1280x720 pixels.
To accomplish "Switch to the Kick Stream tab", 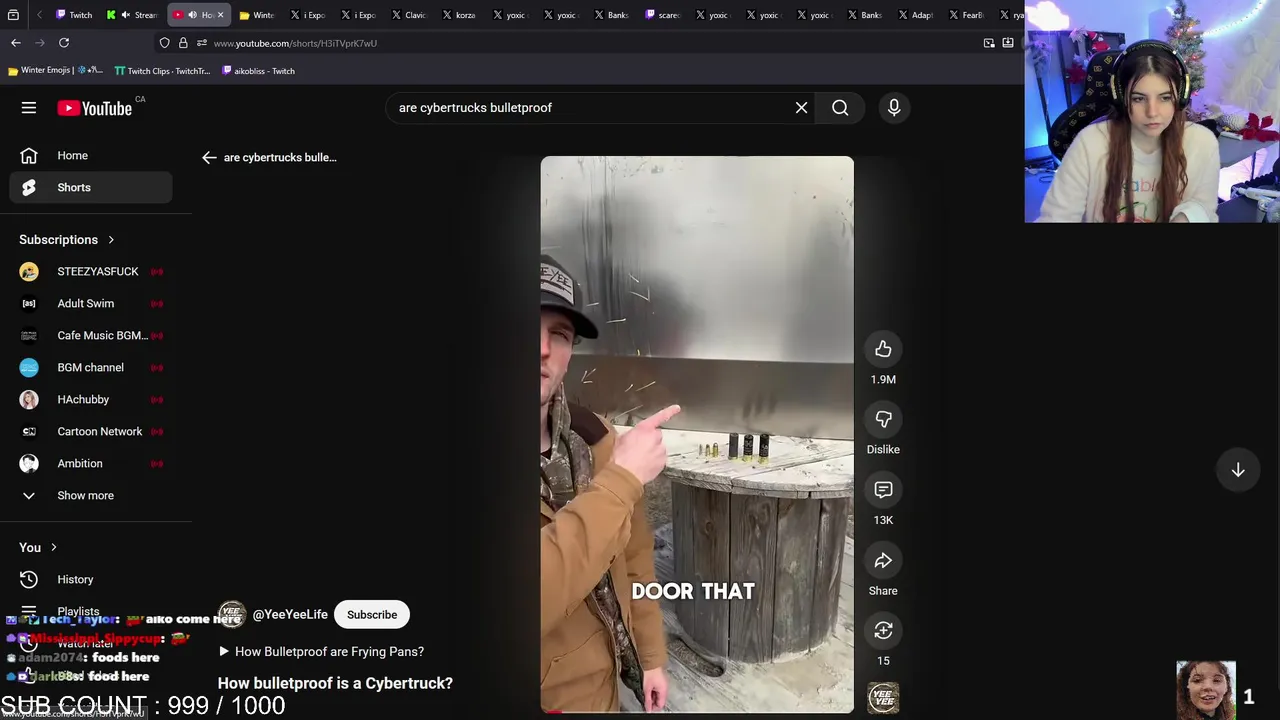I will click(x=134, y=15).
